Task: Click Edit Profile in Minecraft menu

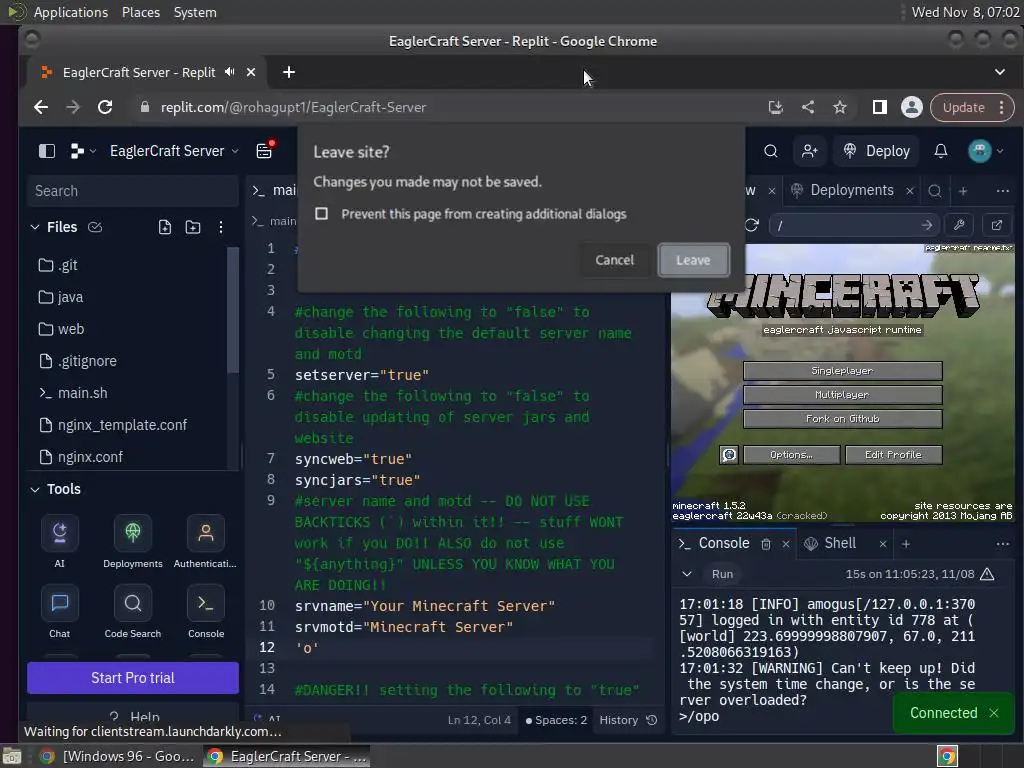Action: [893, 455]
